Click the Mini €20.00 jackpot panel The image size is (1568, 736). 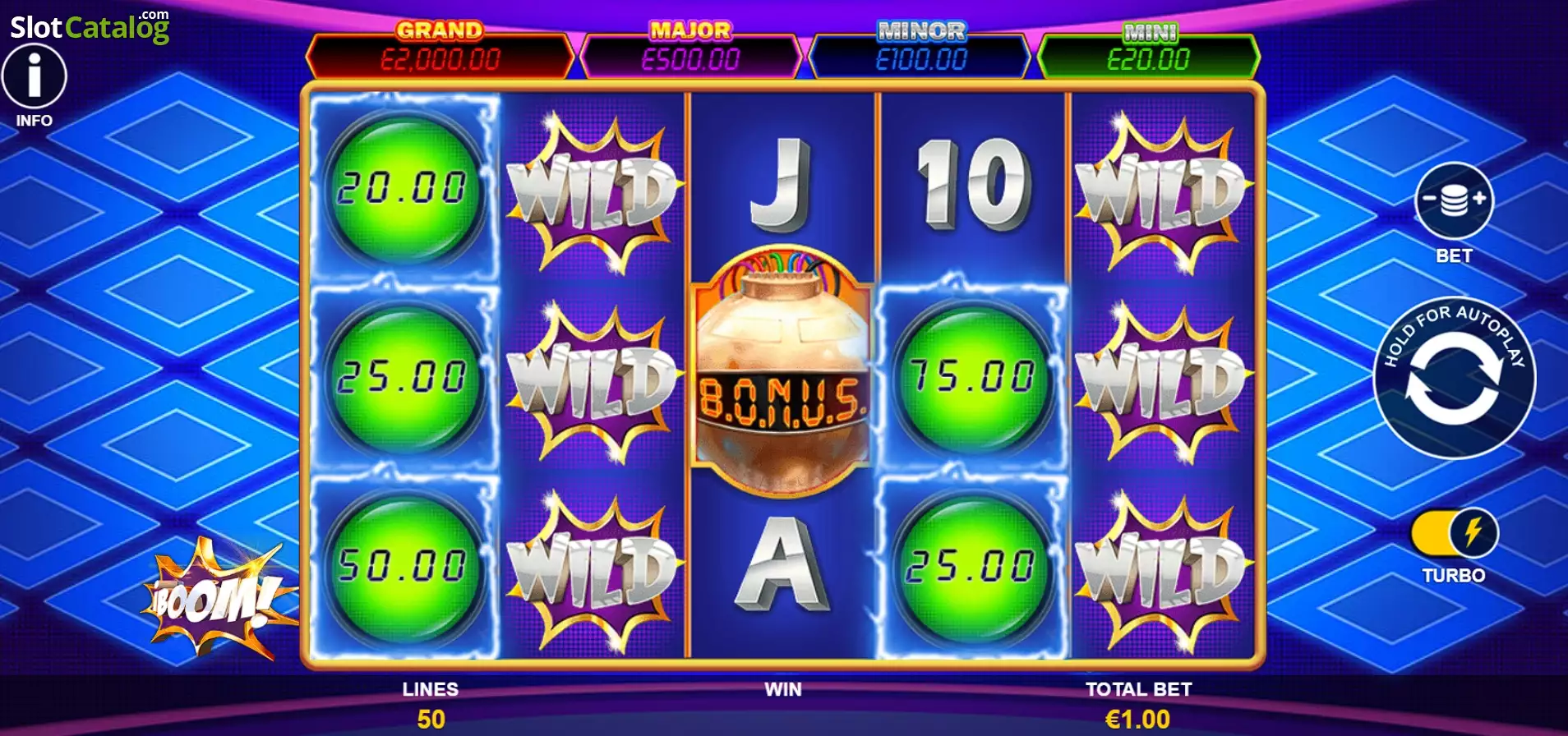tap(1149, 50)
